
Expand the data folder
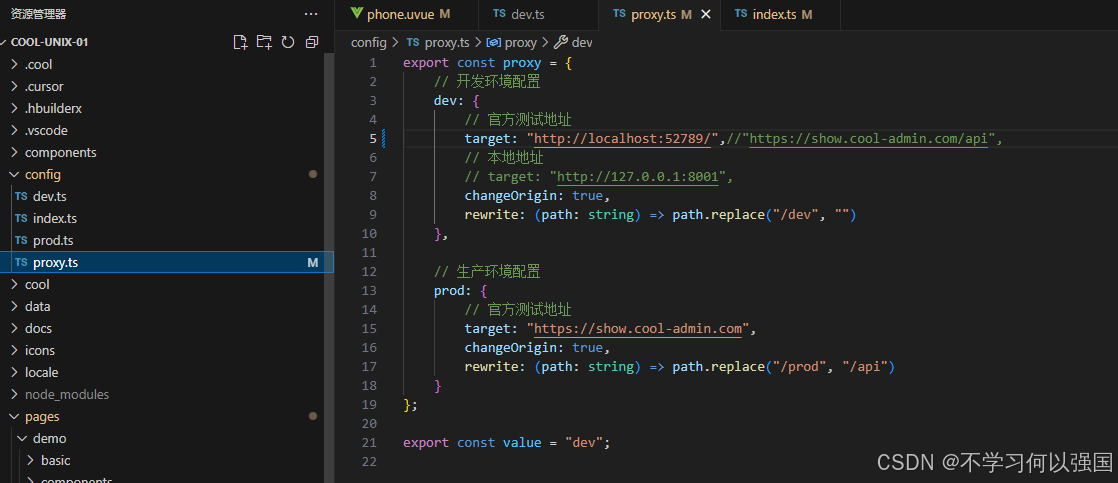pyautogui.click(x=167, y=306)
